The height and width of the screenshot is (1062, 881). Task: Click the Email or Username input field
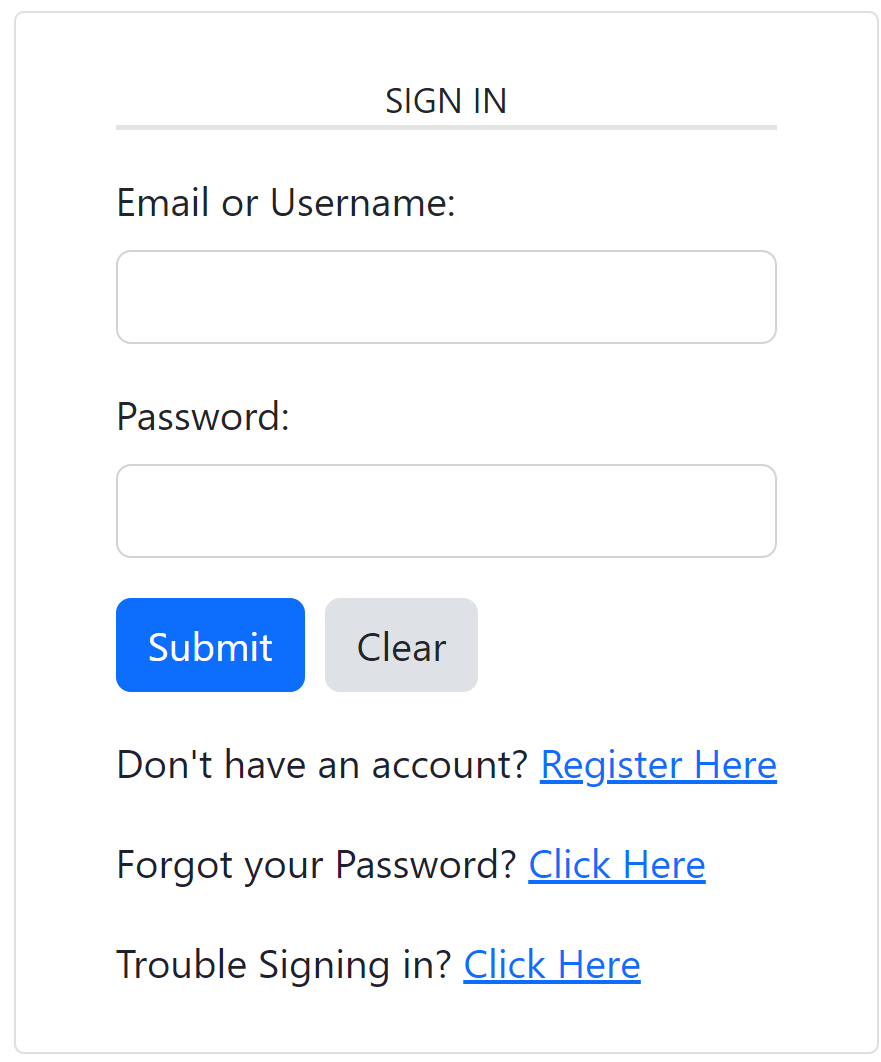[446, 297]
